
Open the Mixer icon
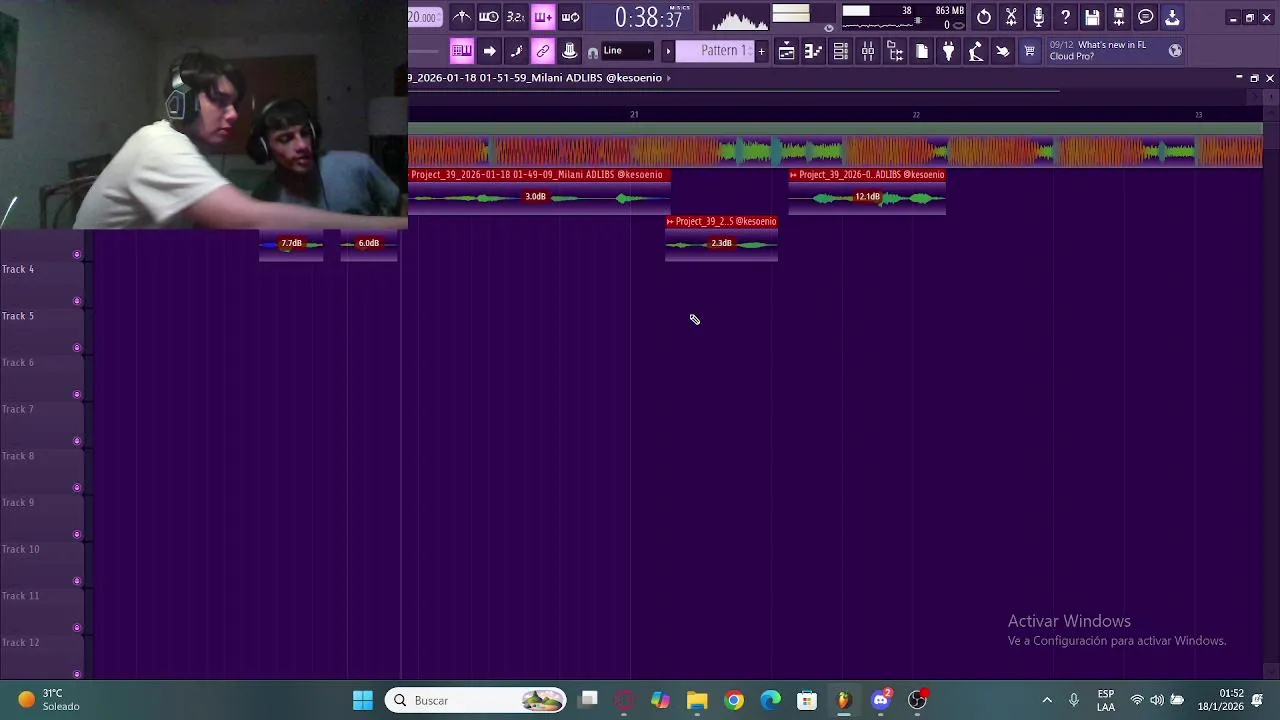coord(868,51)
